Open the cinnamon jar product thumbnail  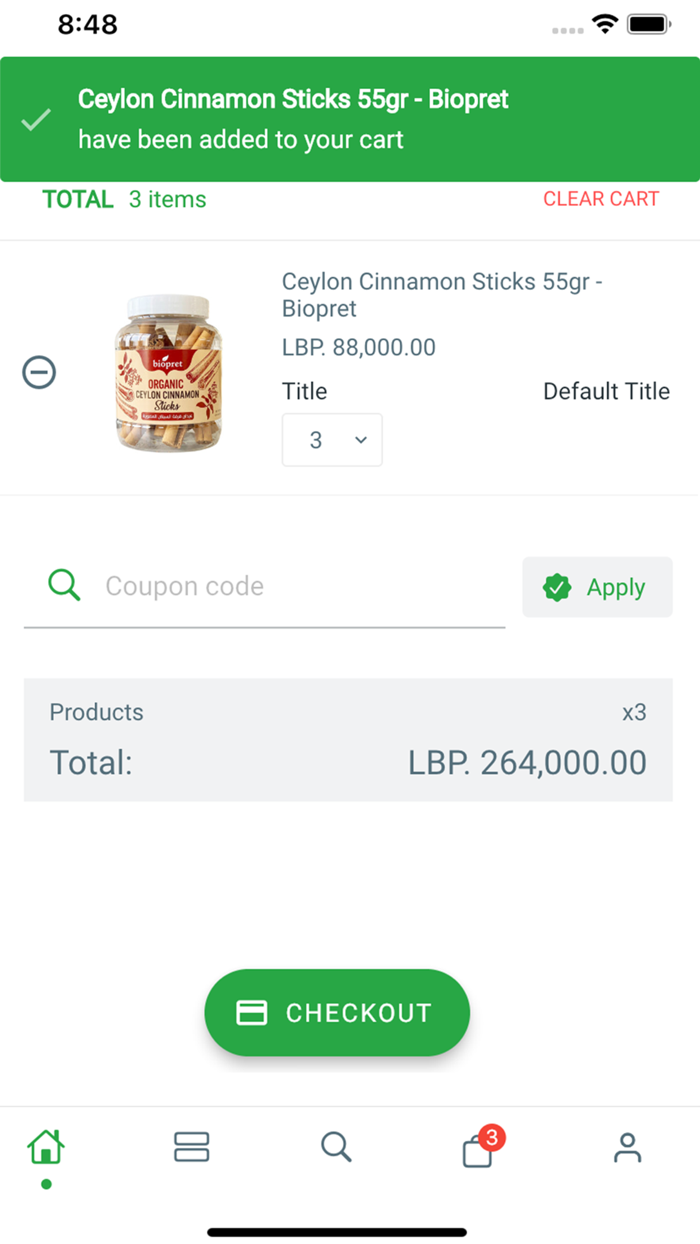tap(169, 373)
